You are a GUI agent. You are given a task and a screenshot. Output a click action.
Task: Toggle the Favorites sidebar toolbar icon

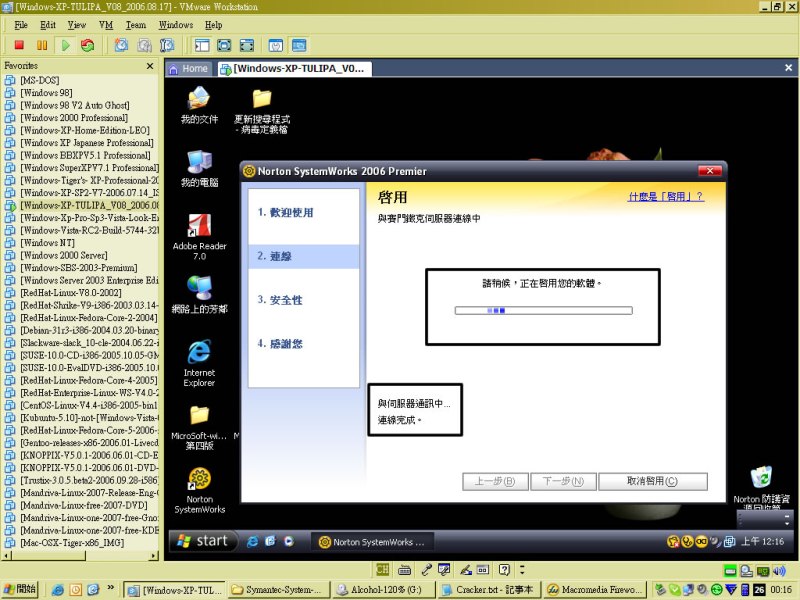tap(202, 45)
